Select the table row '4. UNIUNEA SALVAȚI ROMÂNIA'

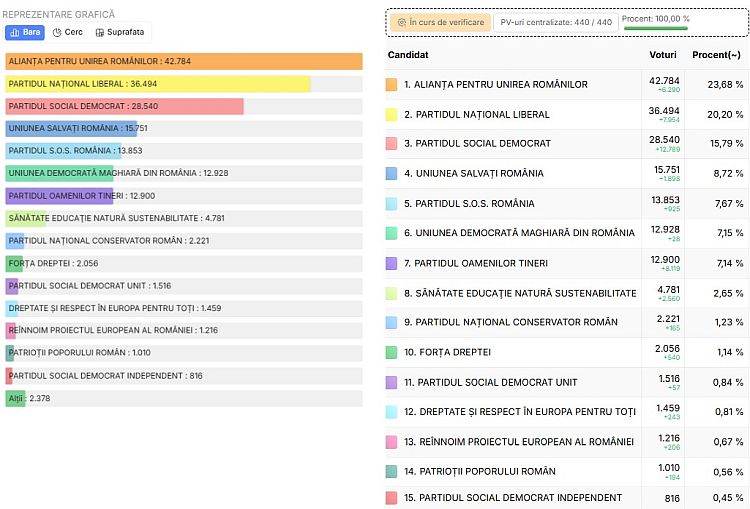[567, 173]
